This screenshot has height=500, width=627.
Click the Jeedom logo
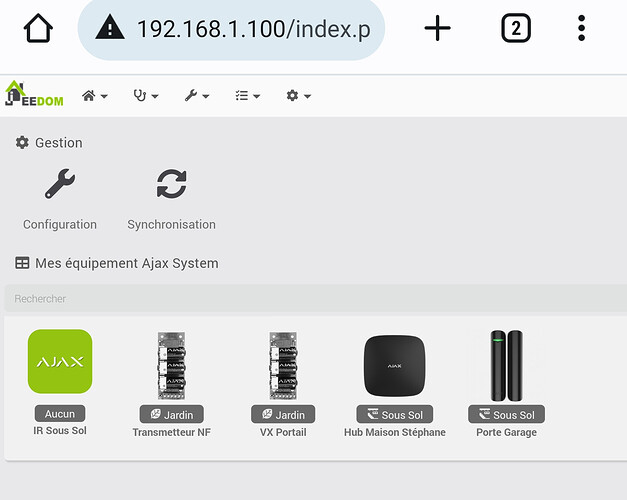[x=34, y=94]
